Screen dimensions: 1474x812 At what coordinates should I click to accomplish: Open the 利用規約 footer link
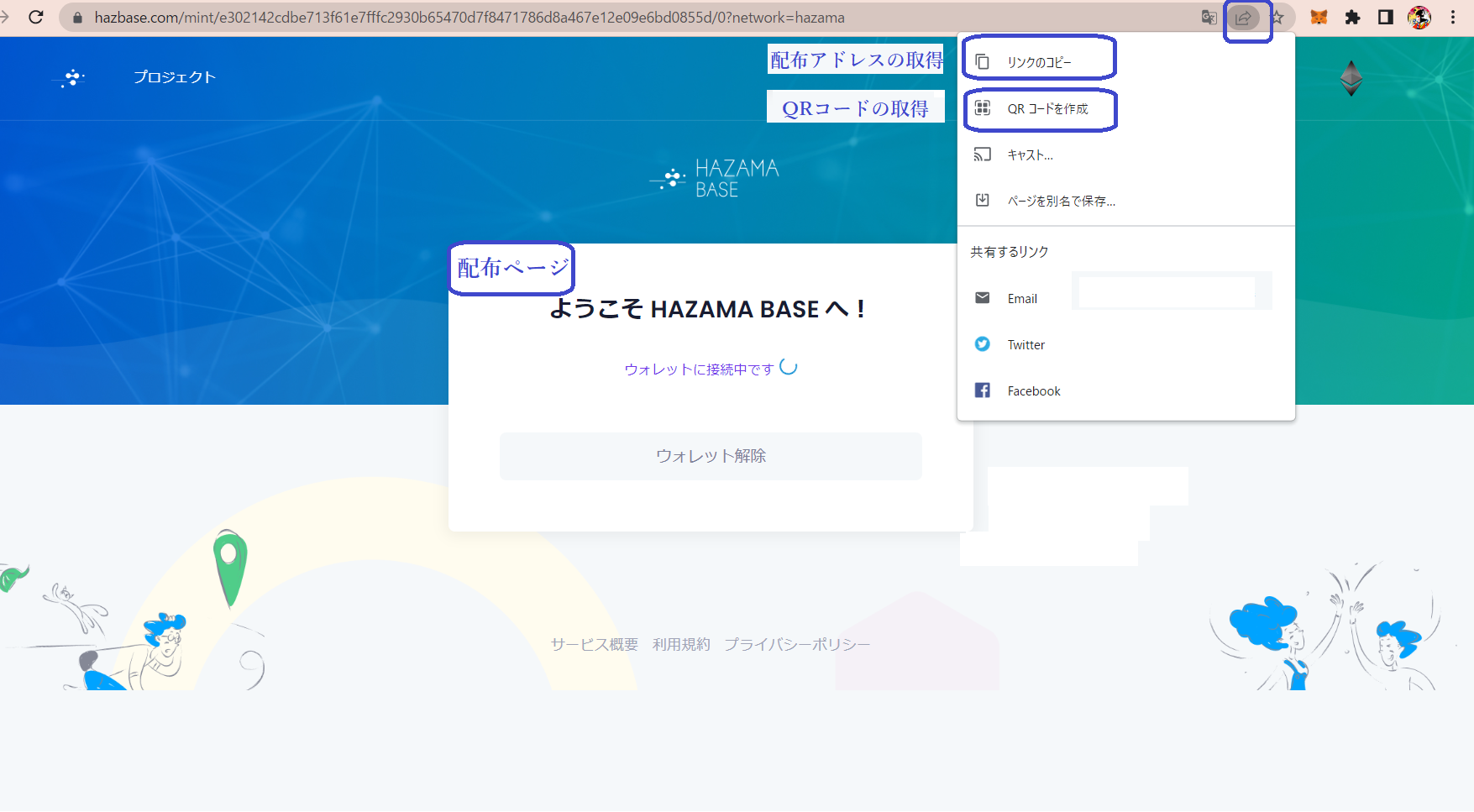point(681,644)
